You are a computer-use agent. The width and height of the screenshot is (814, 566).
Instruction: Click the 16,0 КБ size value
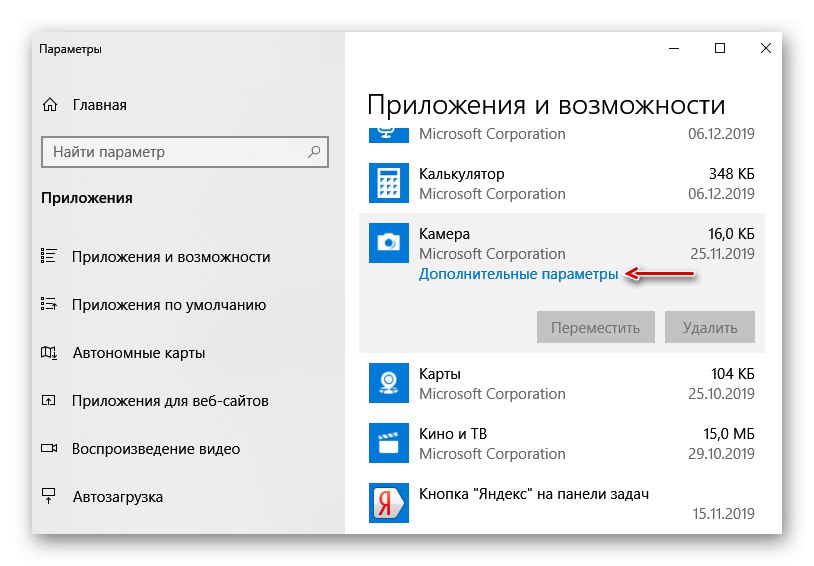coord(731,234)
